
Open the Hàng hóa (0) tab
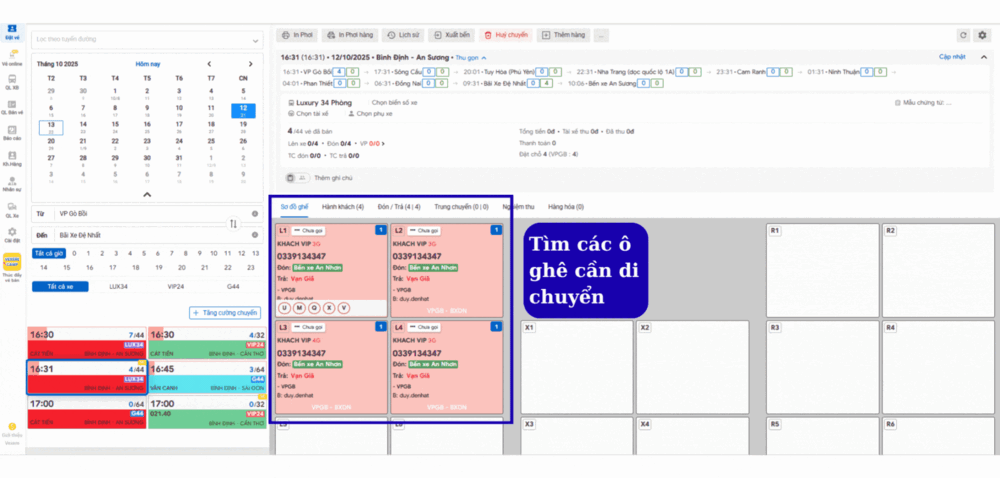click(x=566, y=206)
